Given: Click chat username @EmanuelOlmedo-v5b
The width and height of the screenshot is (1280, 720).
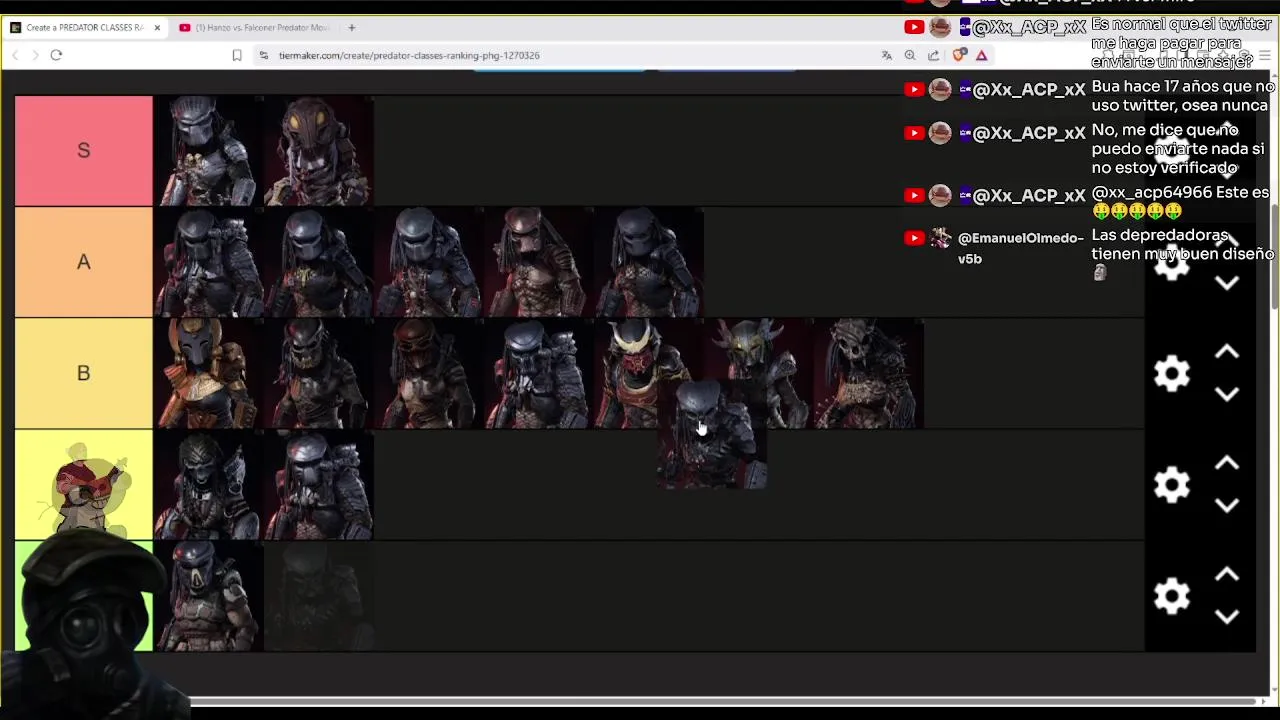Looking at the screenshot, I should tap(1020, 248).
